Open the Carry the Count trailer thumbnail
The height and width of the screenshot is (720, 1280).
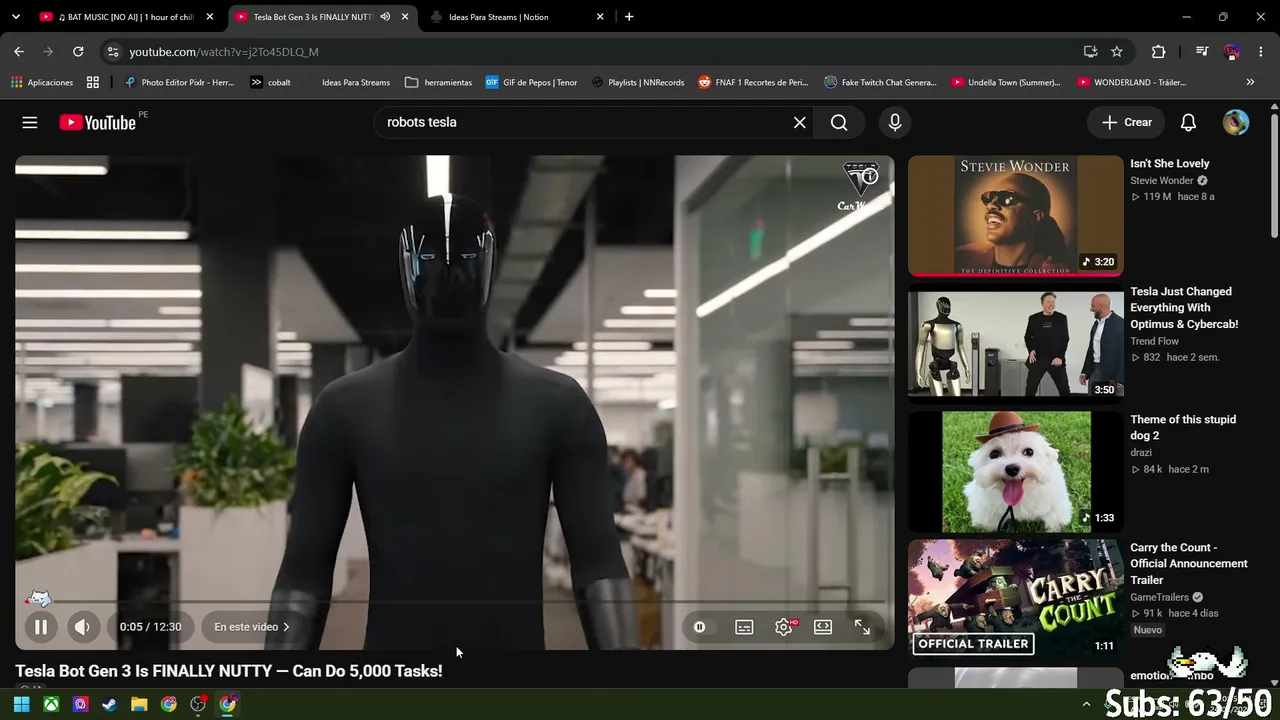[x=1016, y=598]
